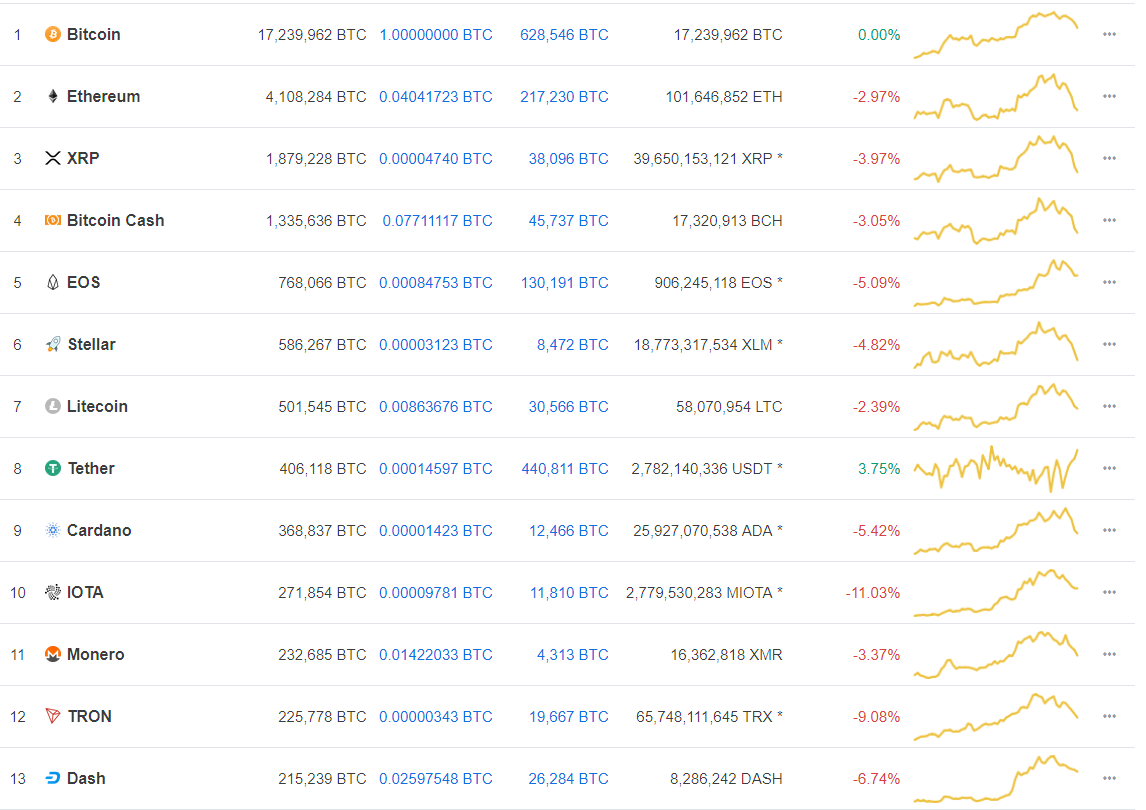Click the Bitcoin Cash orange logo icon

[53, 220]
